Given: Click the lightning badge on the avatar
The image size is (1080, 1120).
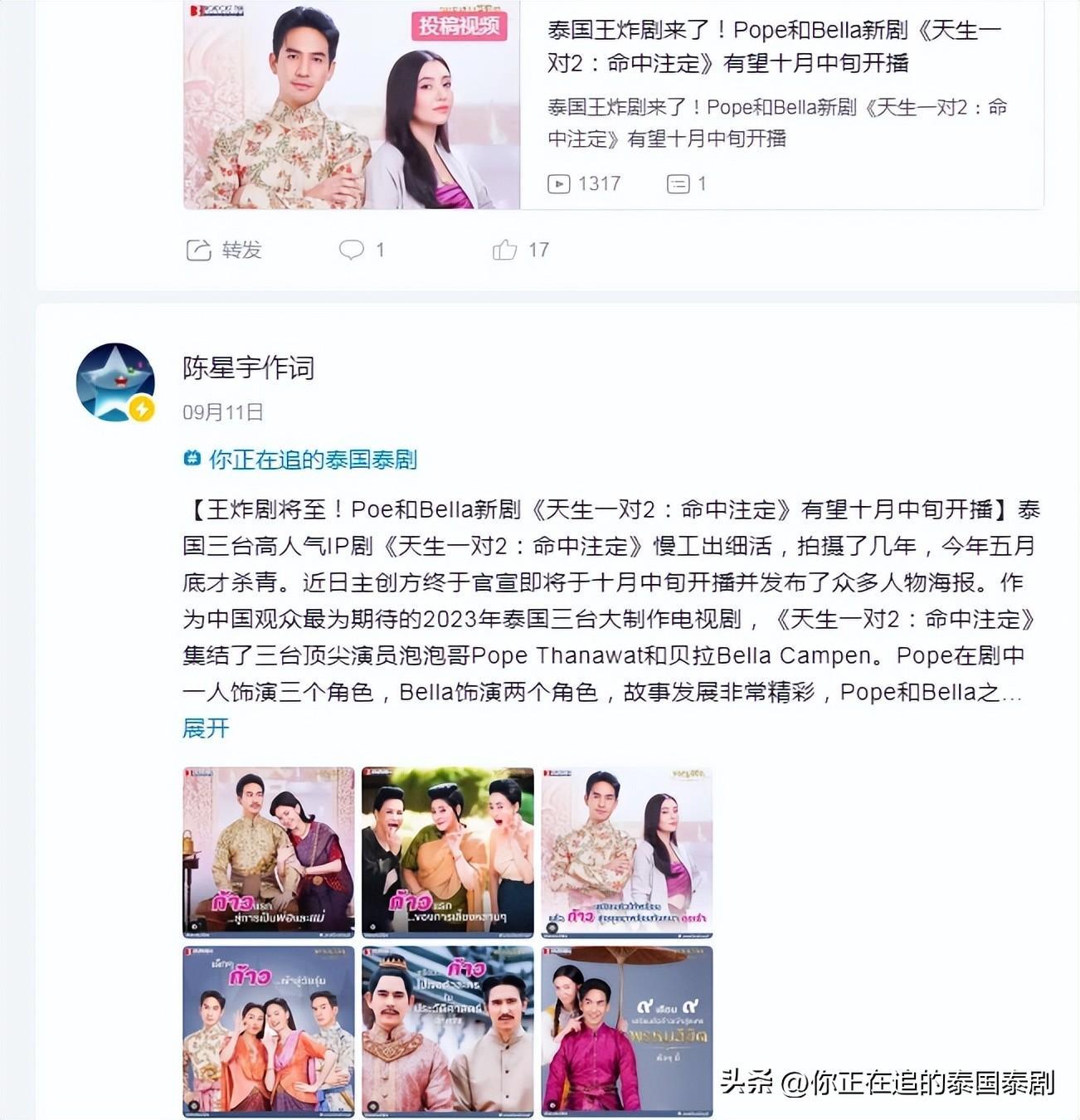Looking at the screenshot, I should [142, 409].
